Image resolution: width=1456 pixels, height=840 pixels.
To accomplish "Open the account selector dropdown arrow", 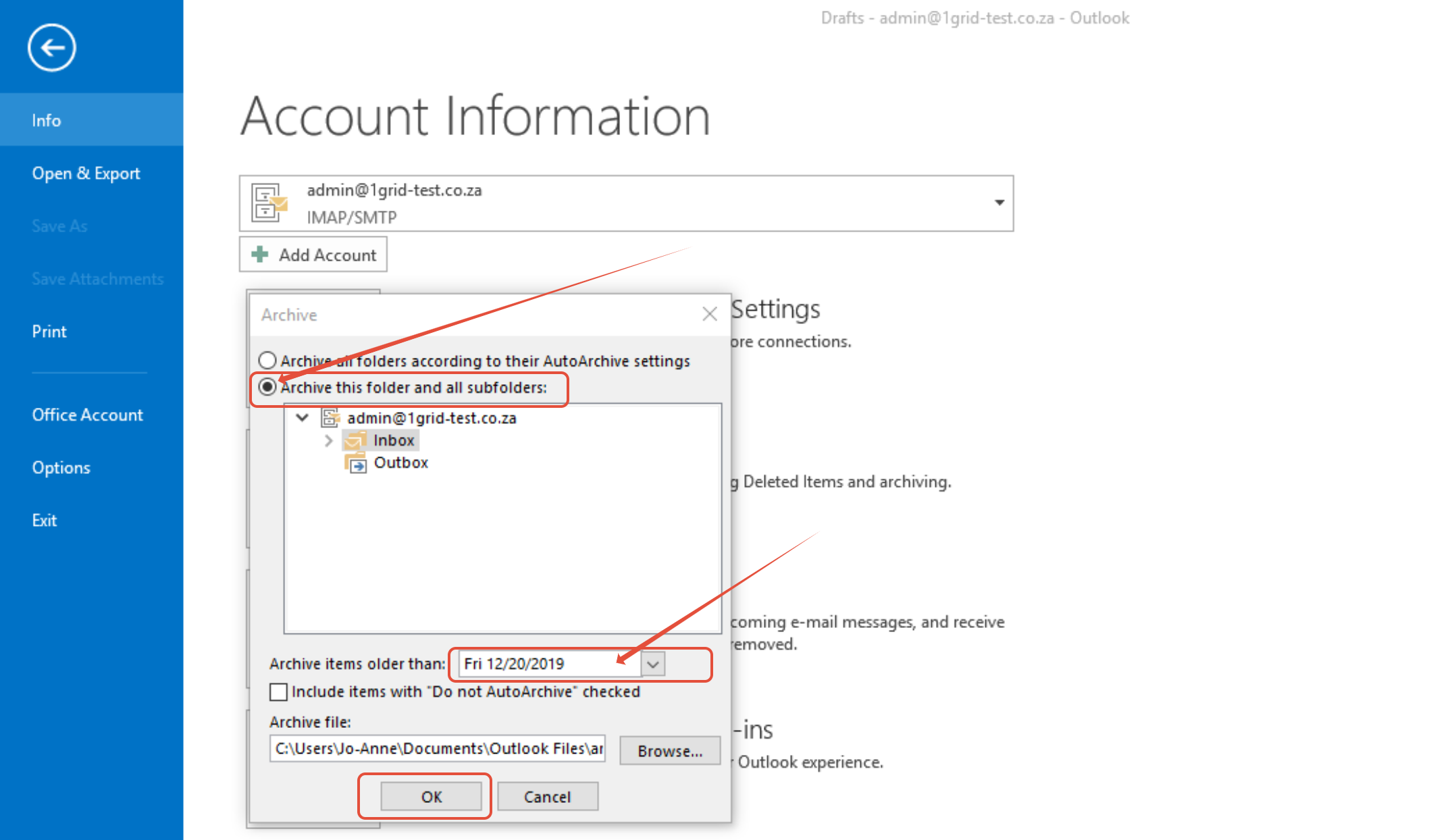I will (x=999, y=203).
